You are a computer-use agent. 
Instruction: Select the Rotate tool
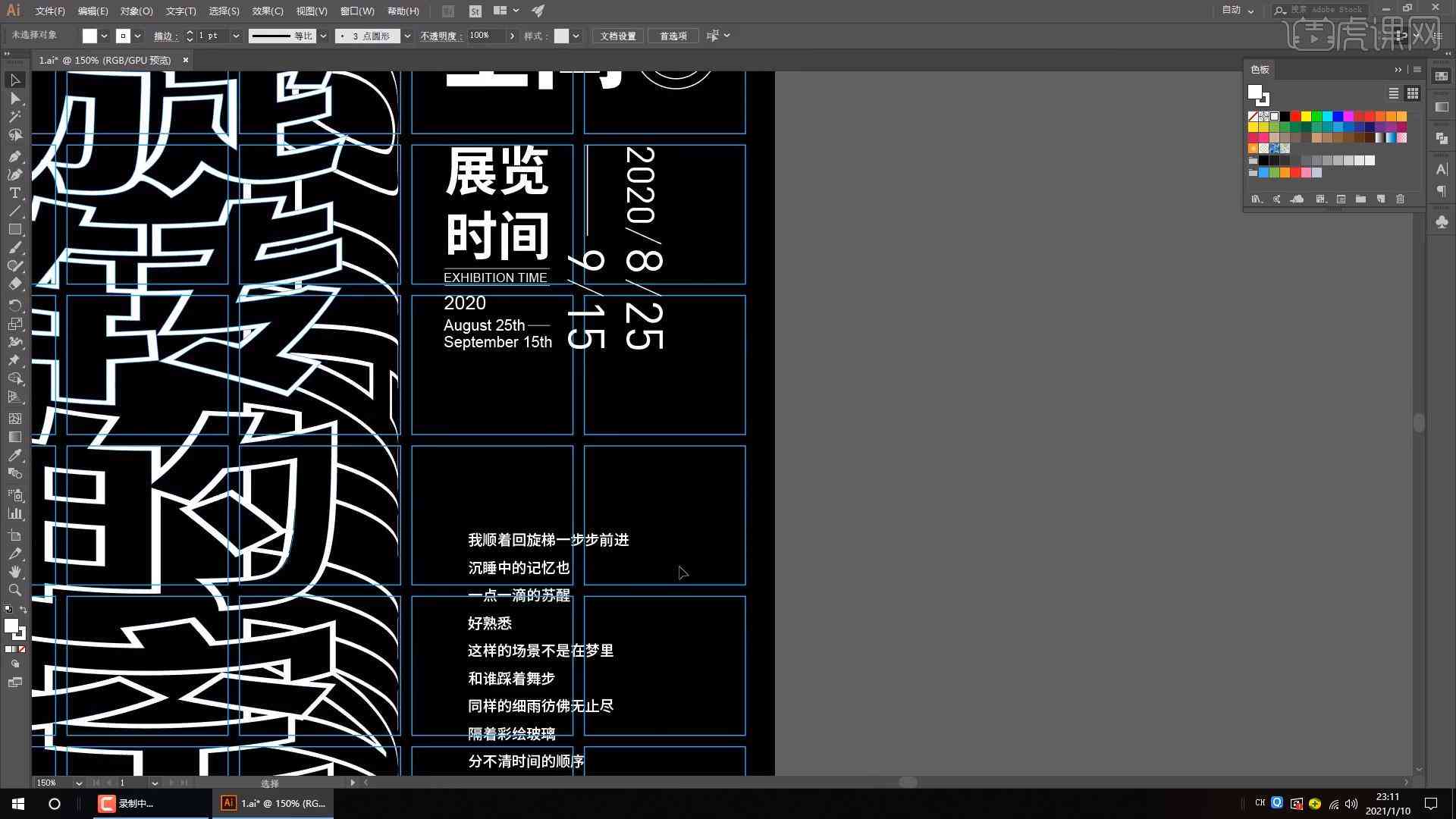click(14, 305)
